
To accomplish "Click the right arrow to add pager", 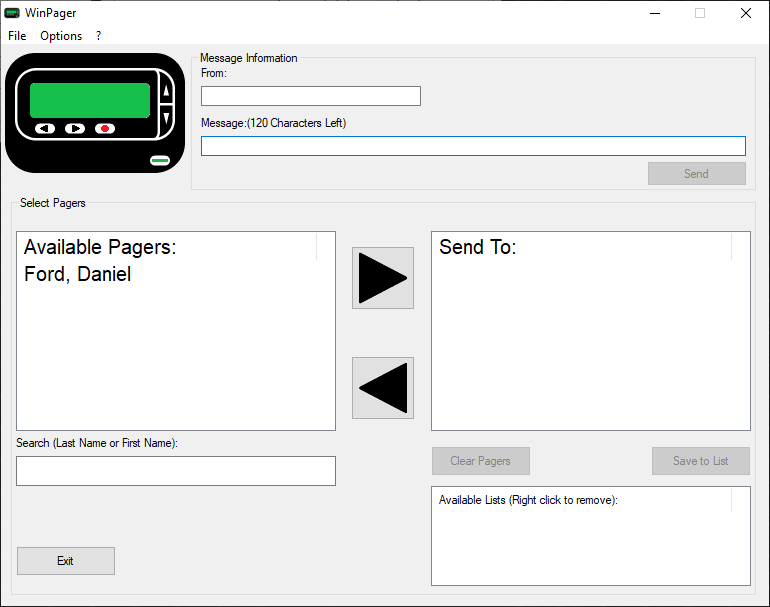I will click(382, 278).
